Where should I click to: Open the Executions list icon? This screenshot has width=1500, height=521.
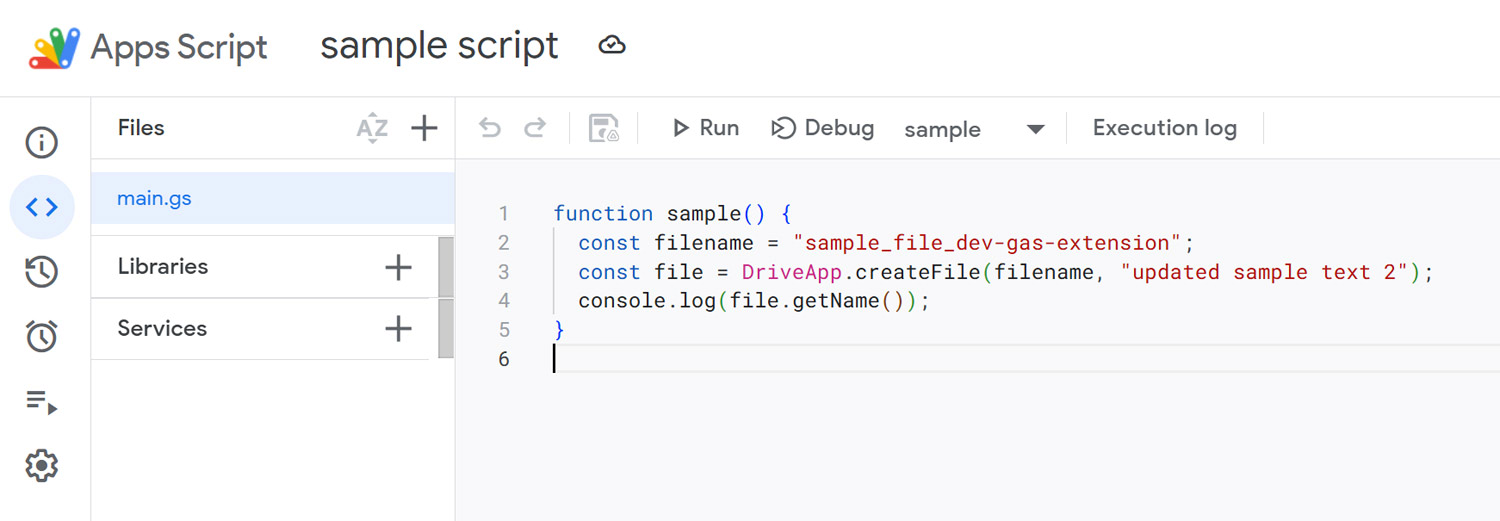(42, 402)
